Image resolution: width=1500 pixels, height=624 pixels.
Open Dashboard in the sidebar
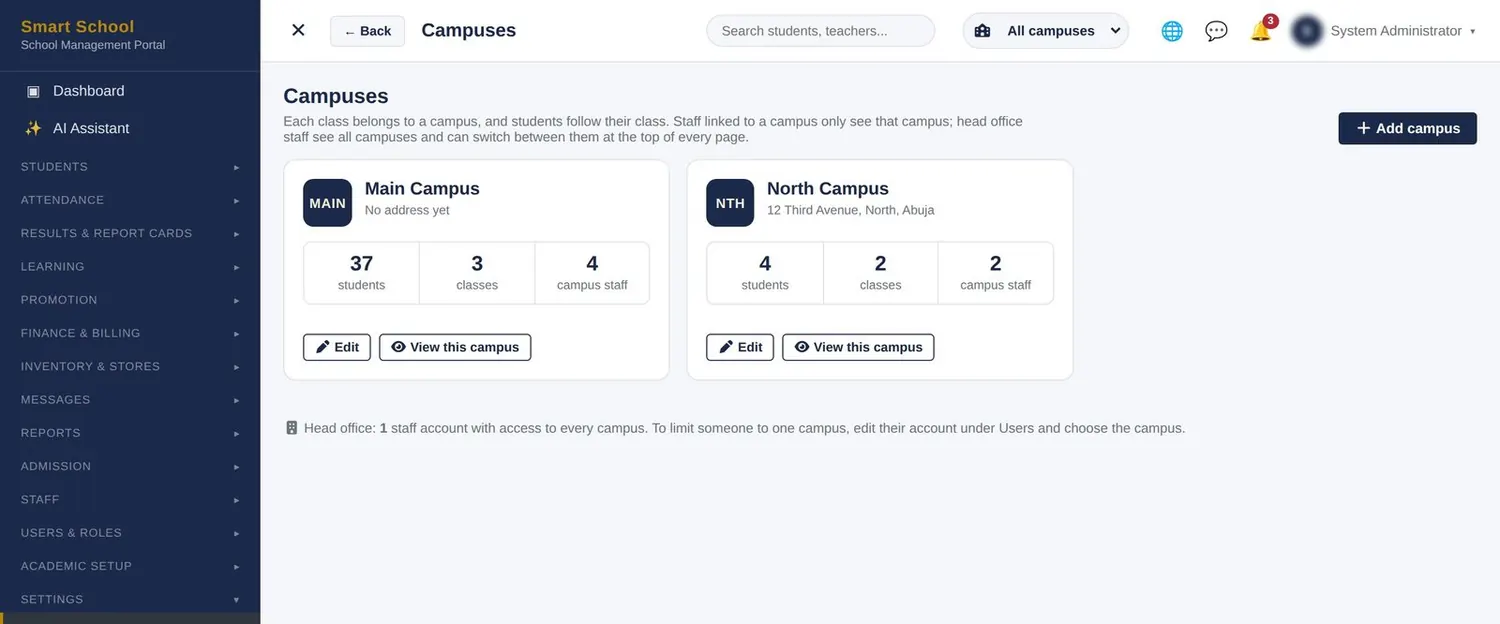coord(130,91)
